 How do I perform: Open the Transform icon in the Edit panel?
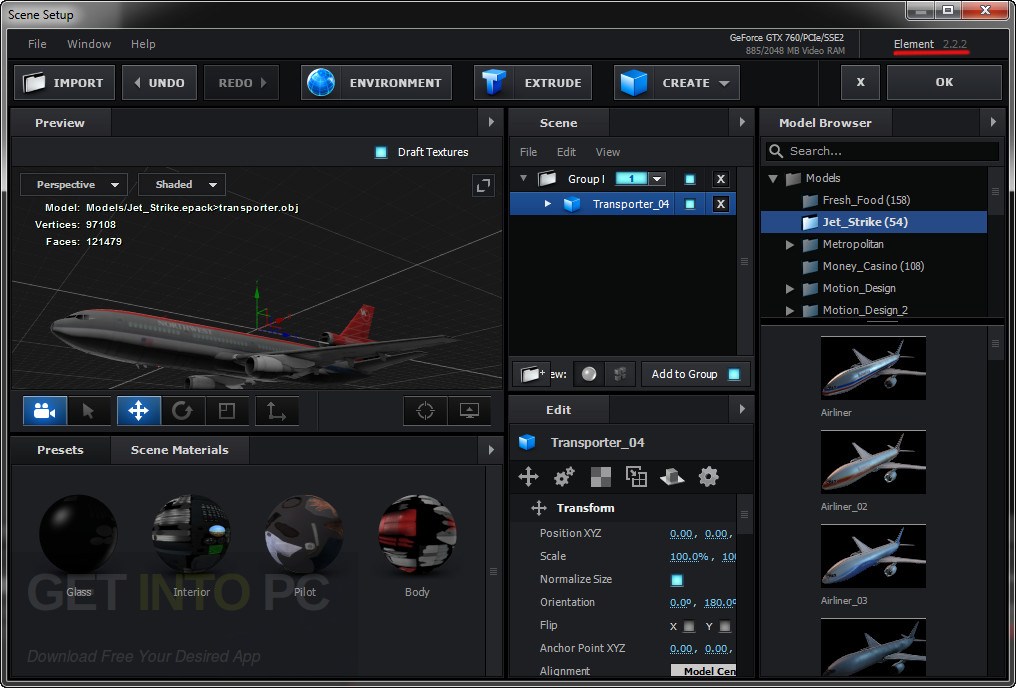click(529, 477)
